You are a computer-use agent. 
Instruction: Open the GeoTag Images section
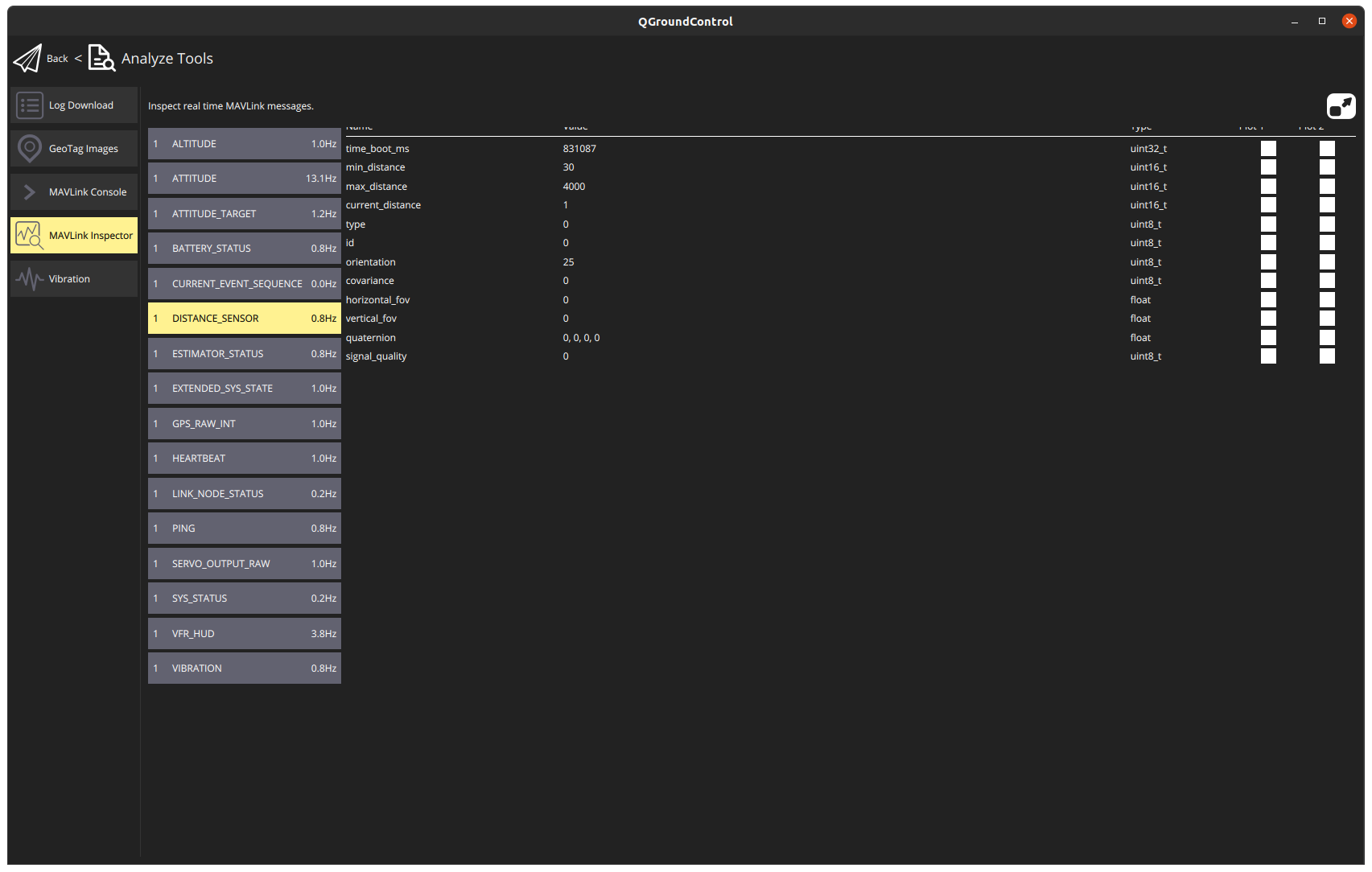[x=73, y=148]
